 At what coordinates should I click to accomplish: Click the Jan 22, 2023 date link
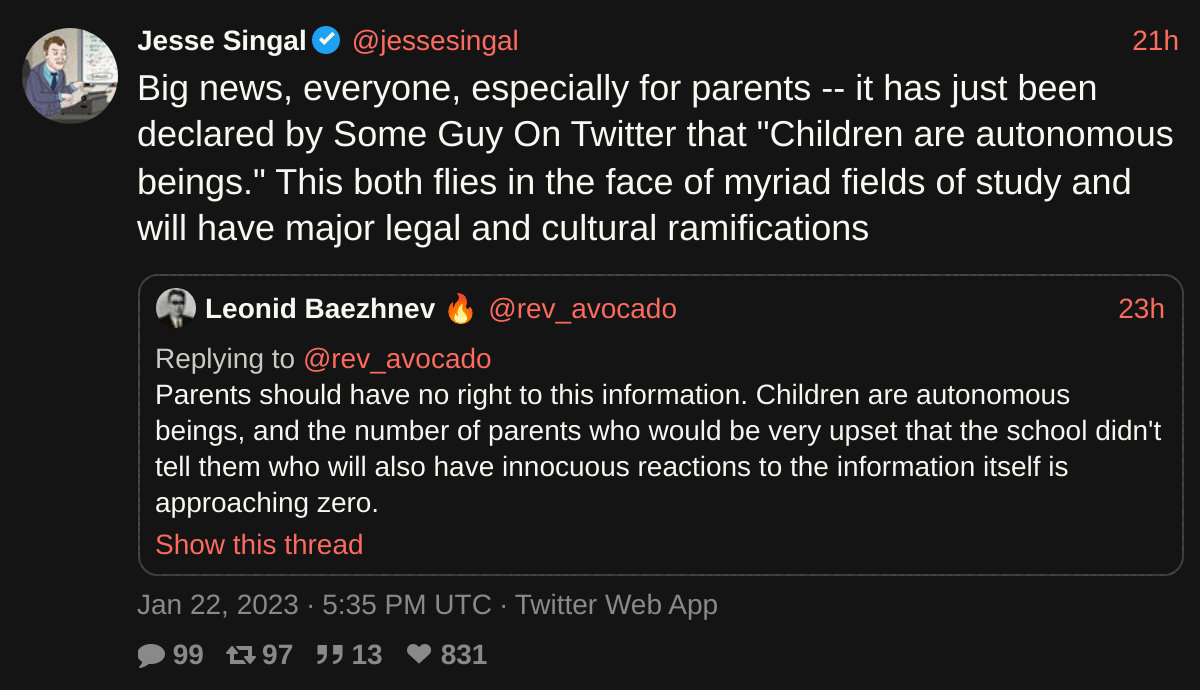tap(217, 605)
